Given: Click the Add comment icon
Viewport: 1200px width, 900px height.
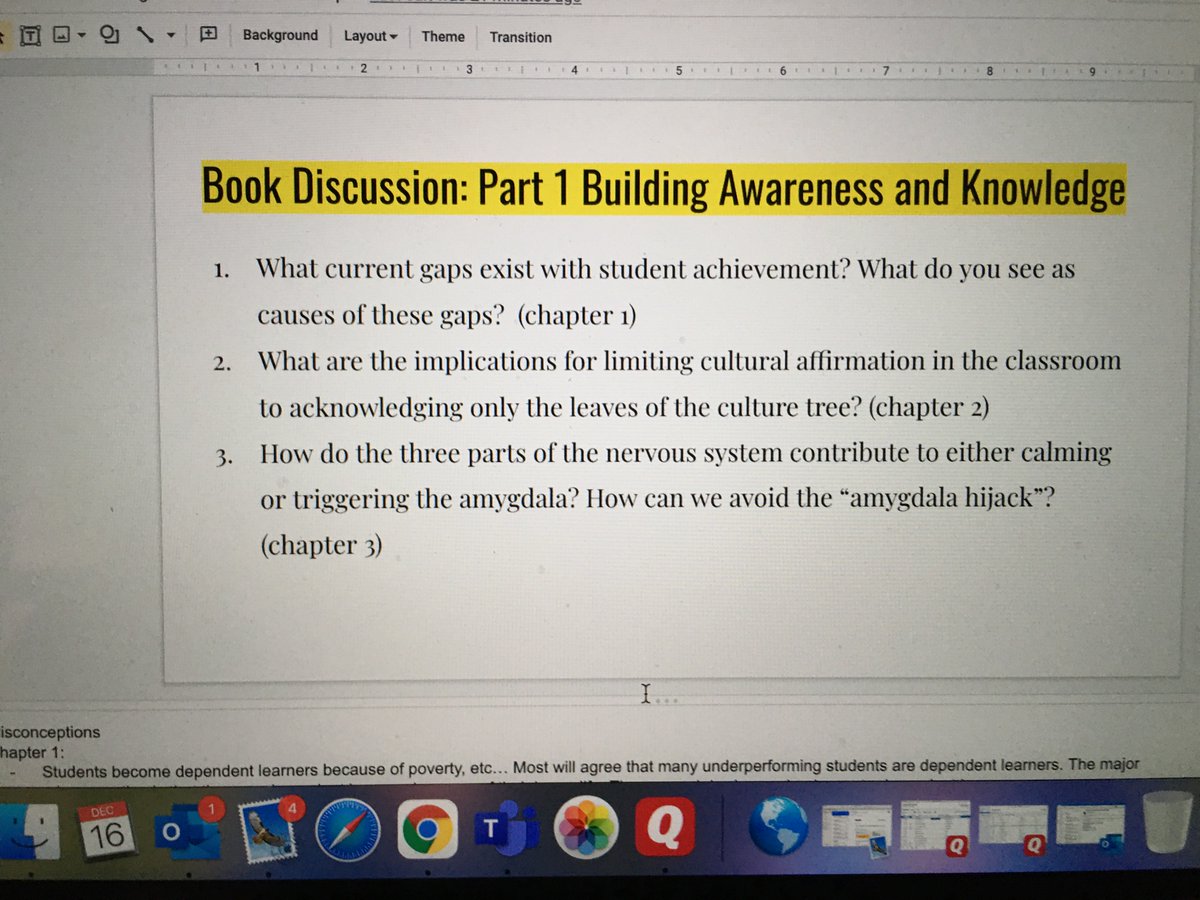Looking at the screenshot, I should pyautogui.click(x=208, y=35).
